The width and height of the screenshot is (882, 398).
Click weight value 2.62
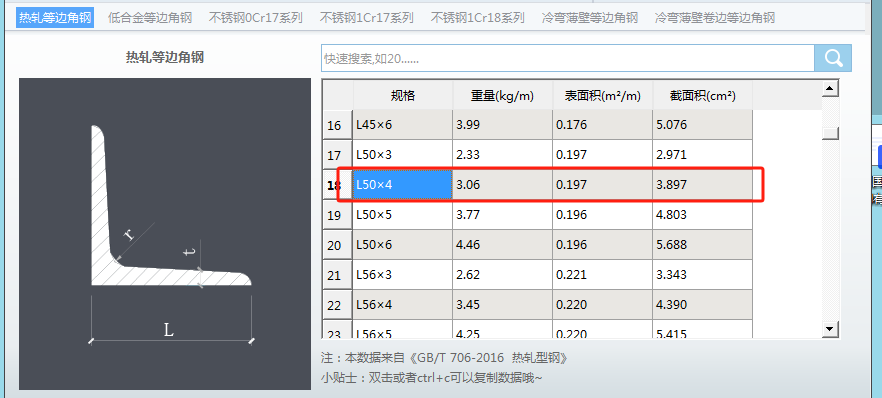[502, 275]
